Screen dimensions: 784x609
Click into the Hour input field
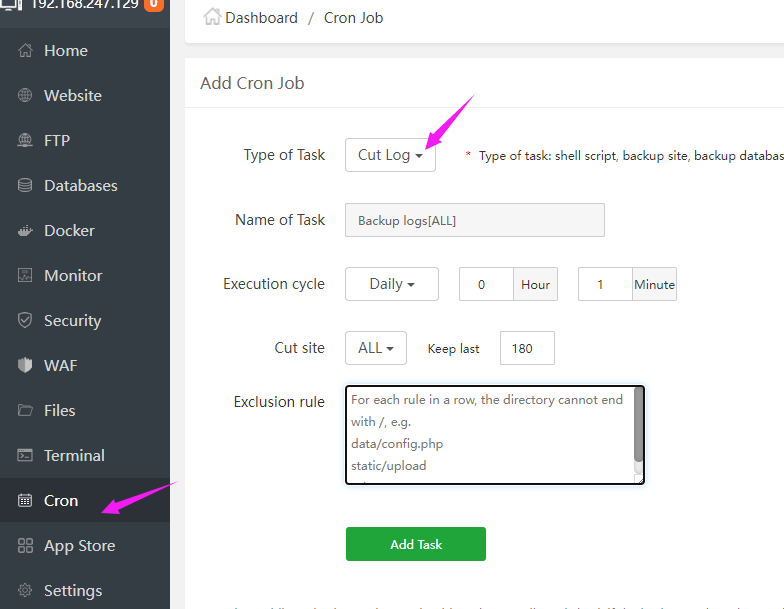(x=486, y=284)
